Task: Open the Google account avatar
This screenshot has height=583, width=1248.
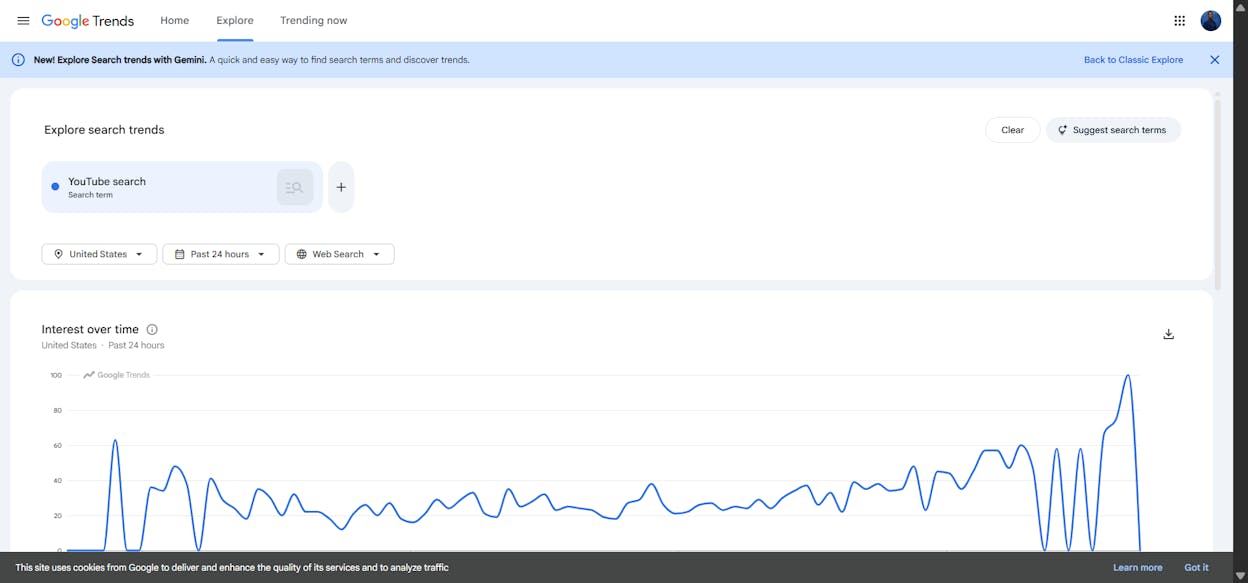Action: (1211, 20)
